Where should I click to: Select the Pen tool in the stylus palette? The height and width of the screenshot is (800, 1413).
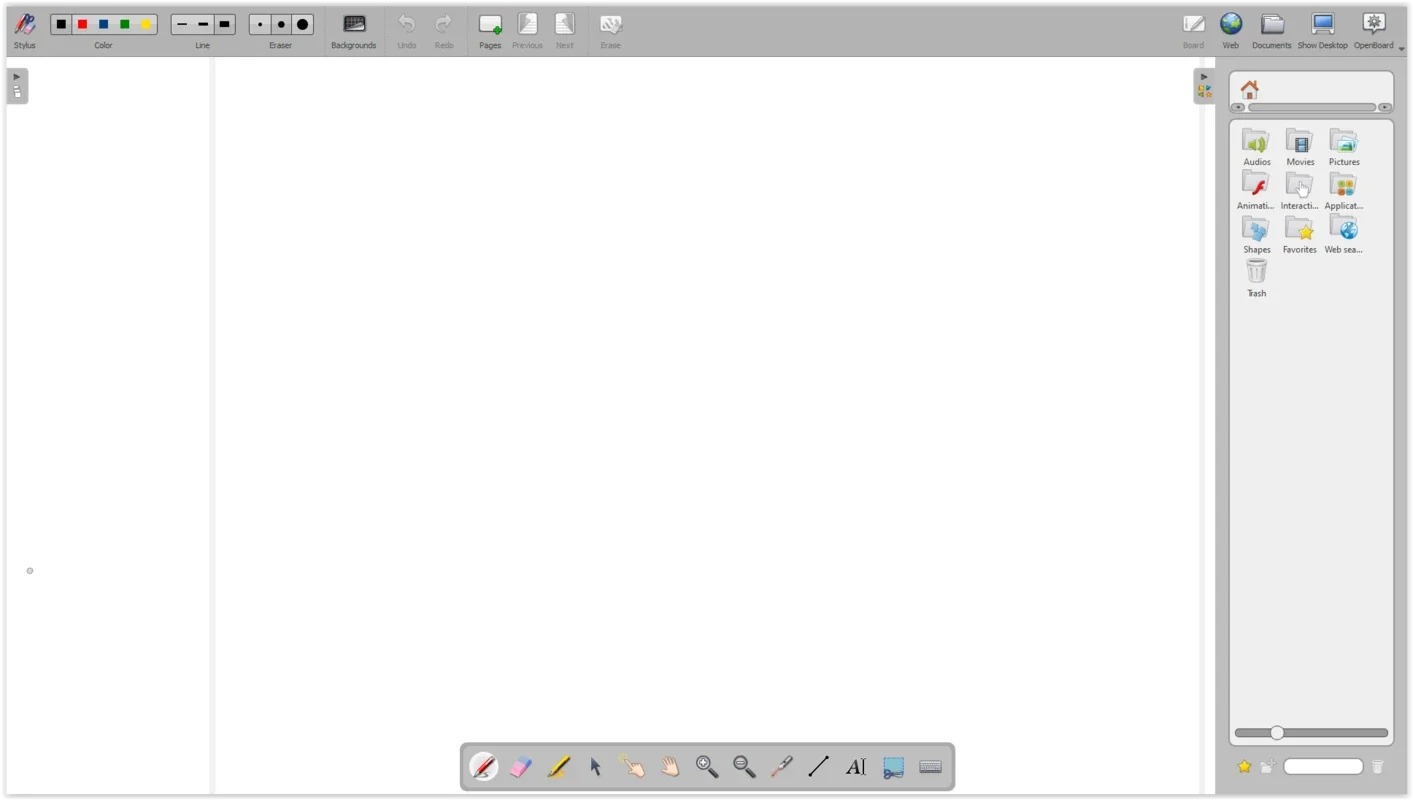484,766
